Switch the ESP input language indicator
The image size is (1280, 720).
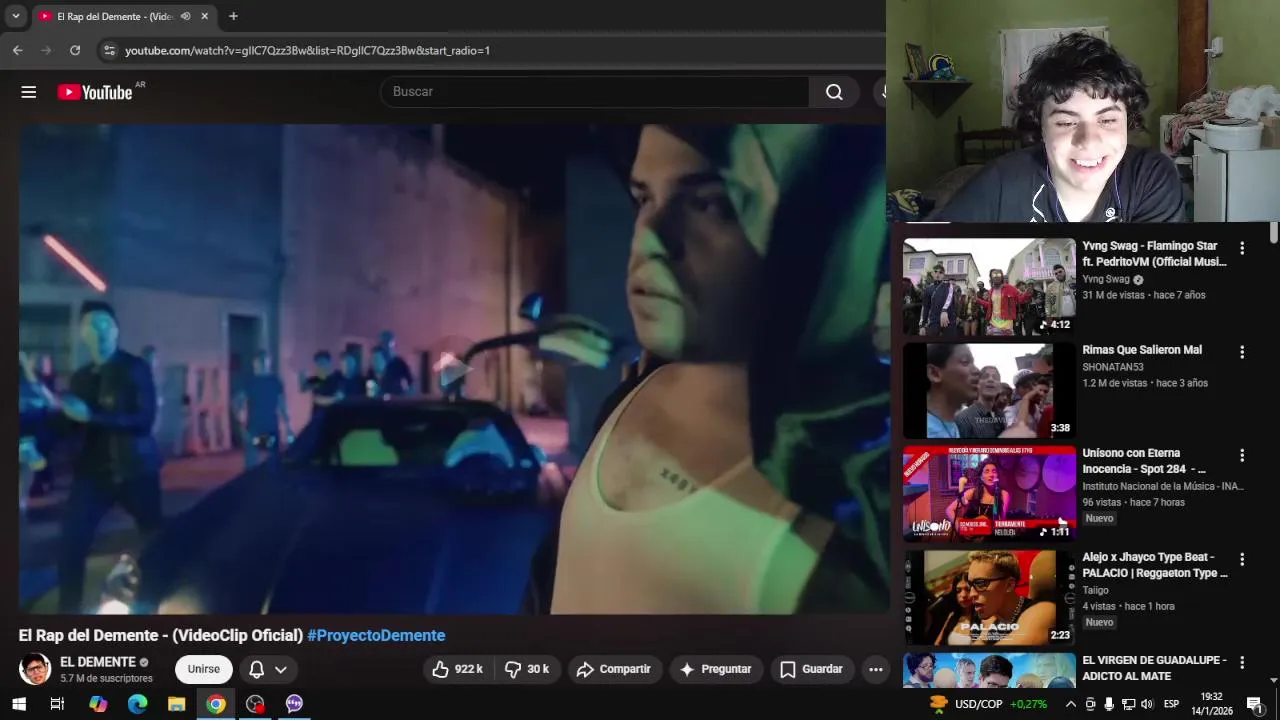pyautogui.click(x=1171, y=704)
